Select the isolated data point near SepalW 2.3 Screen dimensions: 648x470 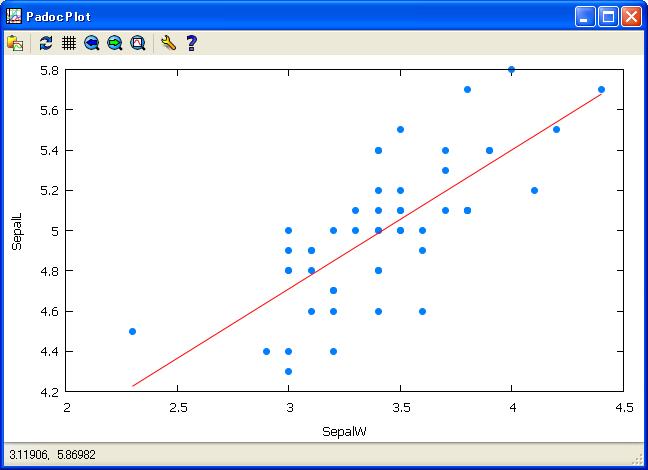click(x=132, y=331)
